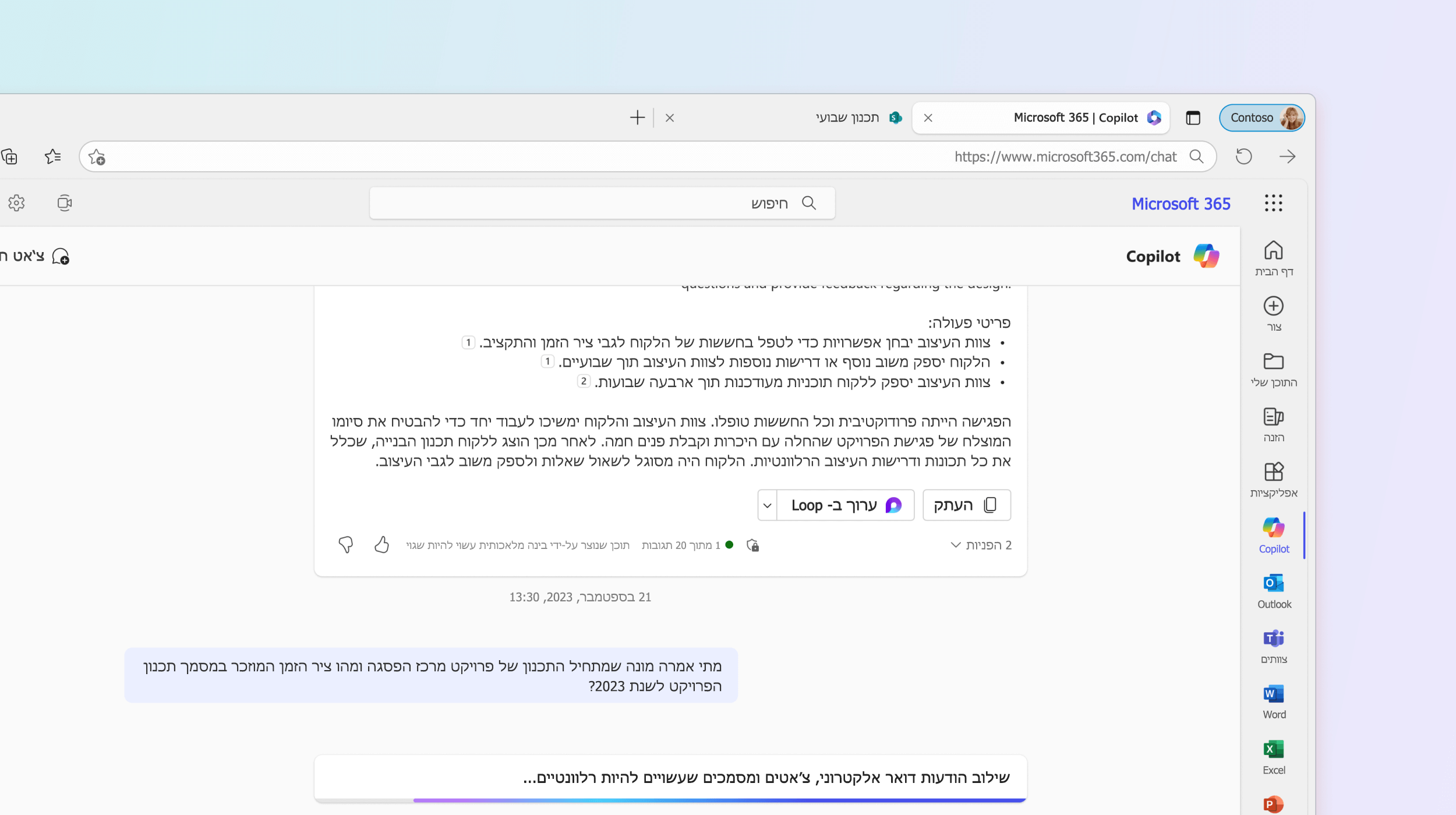
Task: Launch PowerPoint from the sidebar
Action: tap(1273, 805)
